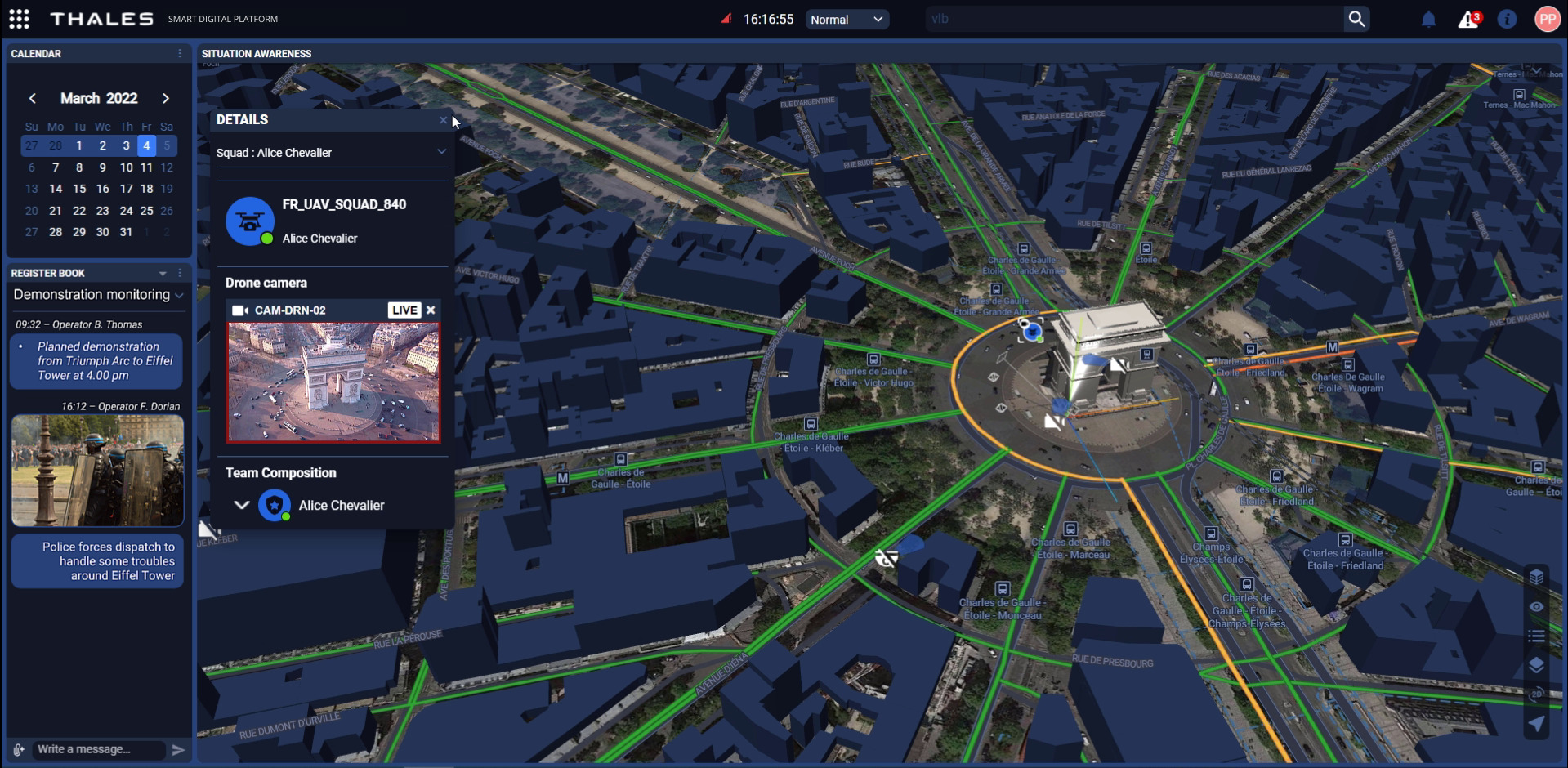Collapse Alice Chevalier team member row

tap(241, 505)
